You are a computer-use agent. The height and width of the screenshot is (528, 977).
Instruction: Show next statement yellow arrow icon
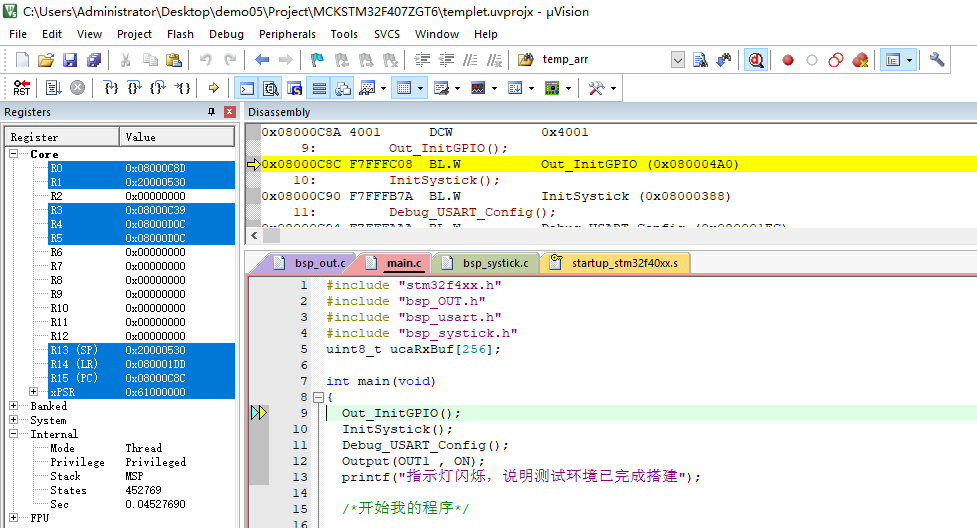point(213,88)
